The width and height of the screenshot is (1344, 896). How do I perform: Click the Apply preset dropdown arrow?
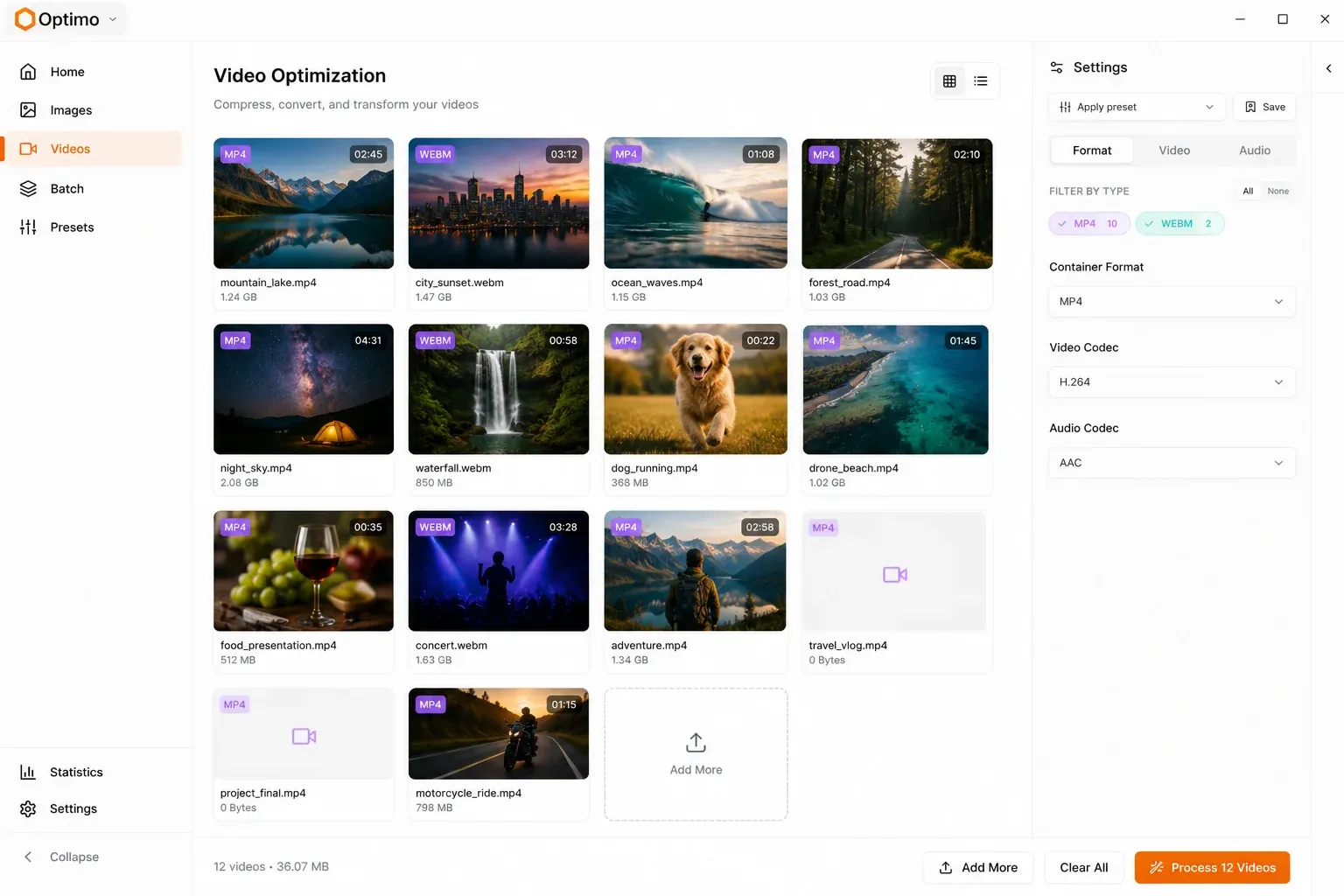pyautogui.click(x=1209, y=107)
